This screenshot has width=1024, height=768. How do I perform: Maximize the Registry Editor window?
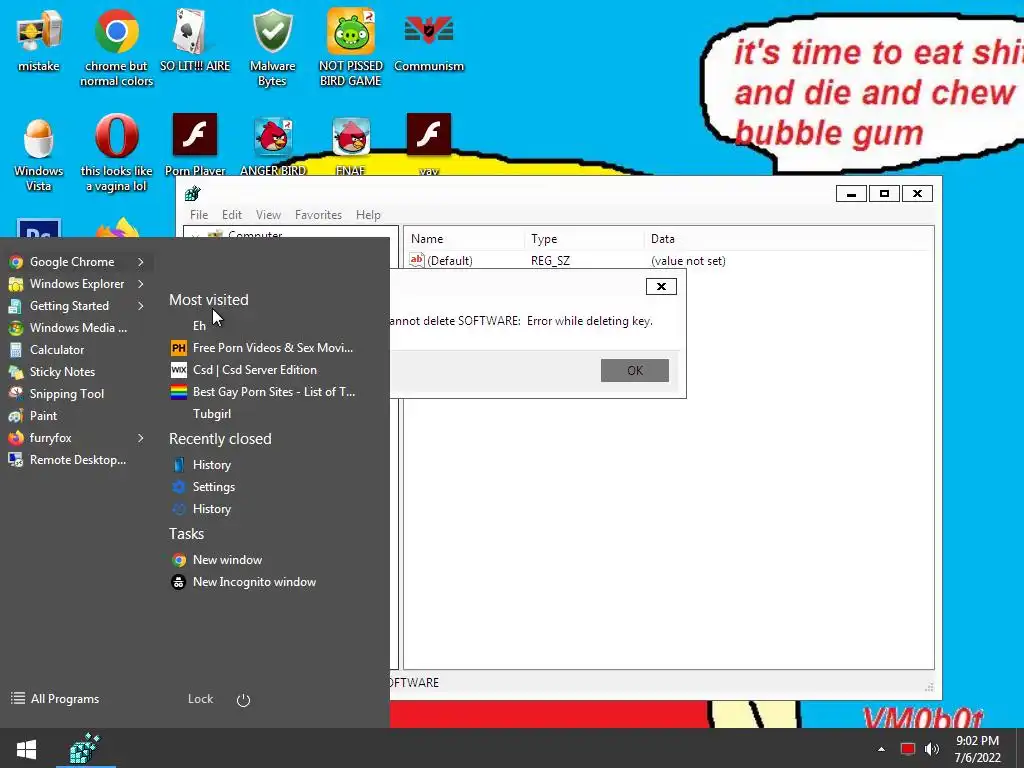pos(884,194)
